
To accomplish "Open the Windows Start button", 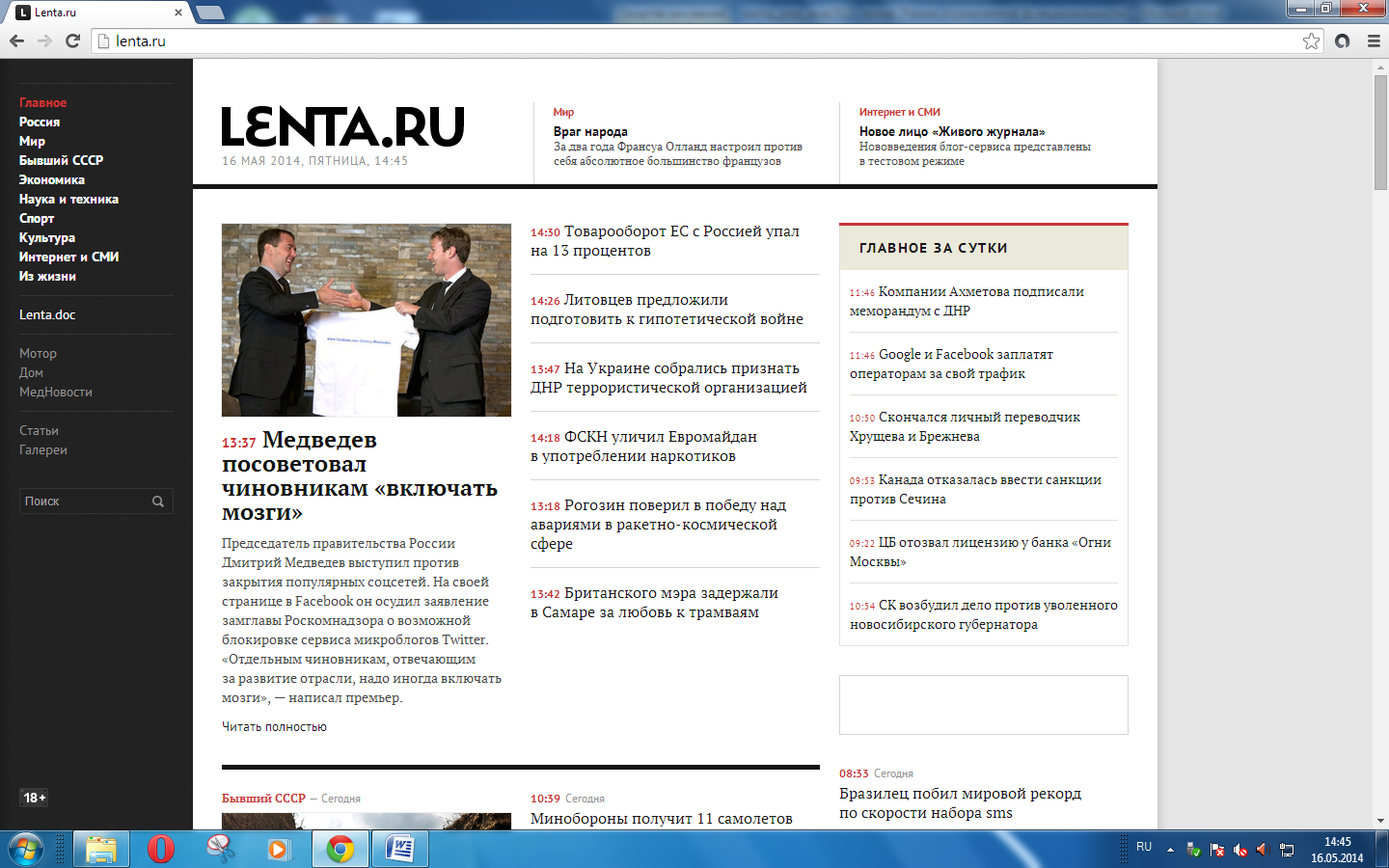I will pos(26,849).
